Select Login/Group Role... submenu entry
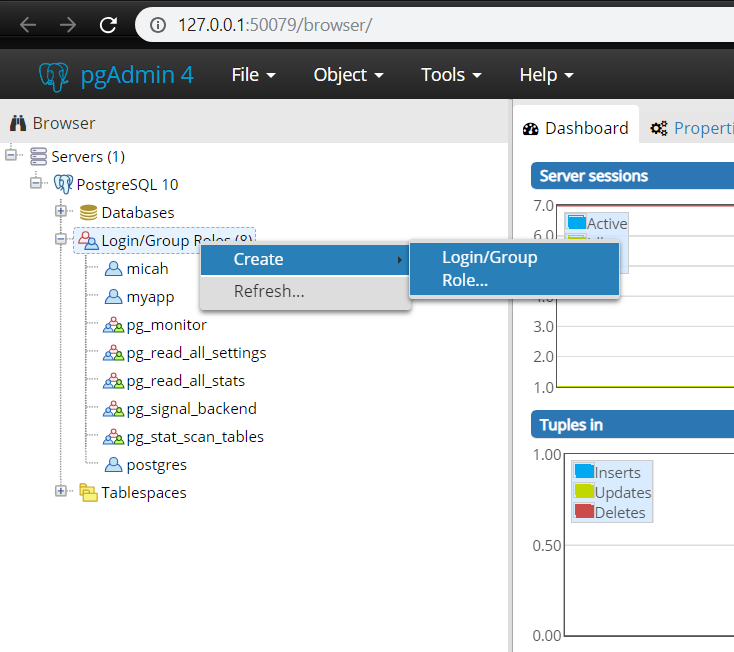734x652 pixels. click(x=514, y=269)
